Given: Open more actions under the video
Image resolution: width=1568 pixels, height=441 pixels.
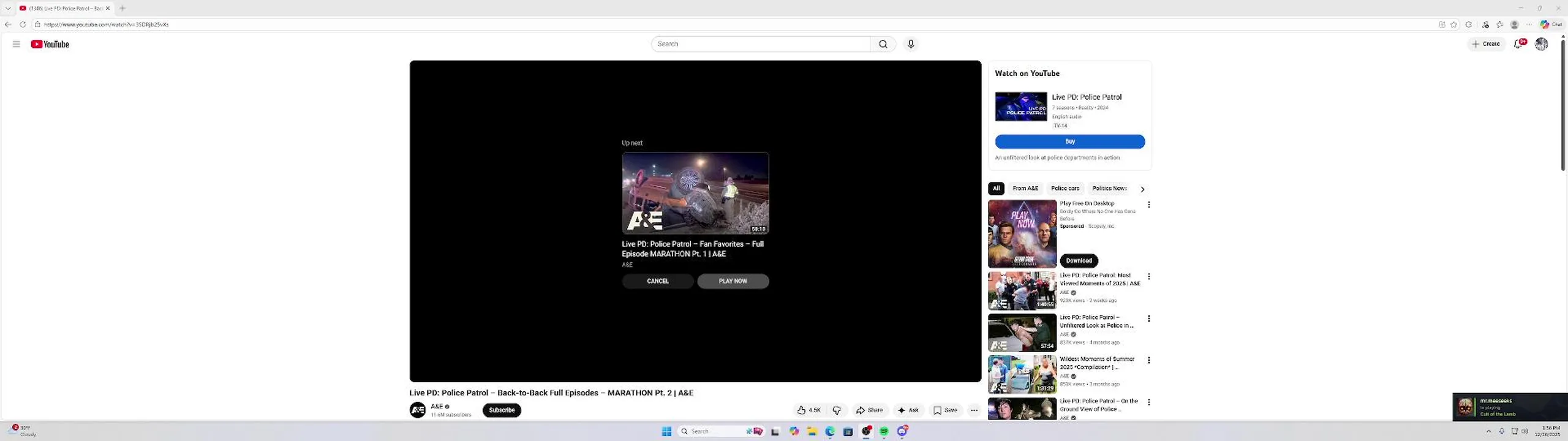Looking at the screenshot, I should (x=974, y=410).
